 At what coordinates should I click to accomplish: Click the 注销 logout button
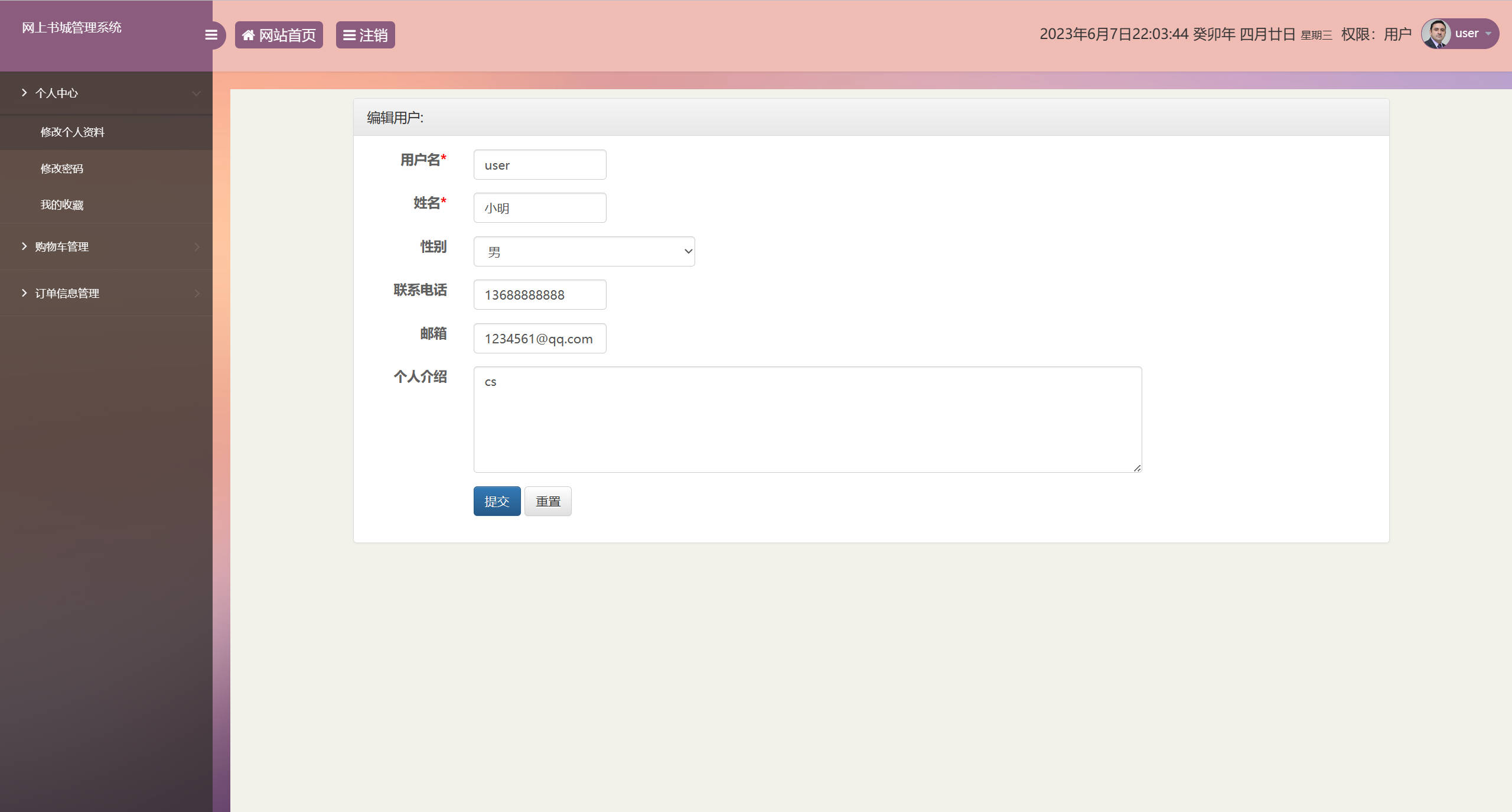point(365,35)
